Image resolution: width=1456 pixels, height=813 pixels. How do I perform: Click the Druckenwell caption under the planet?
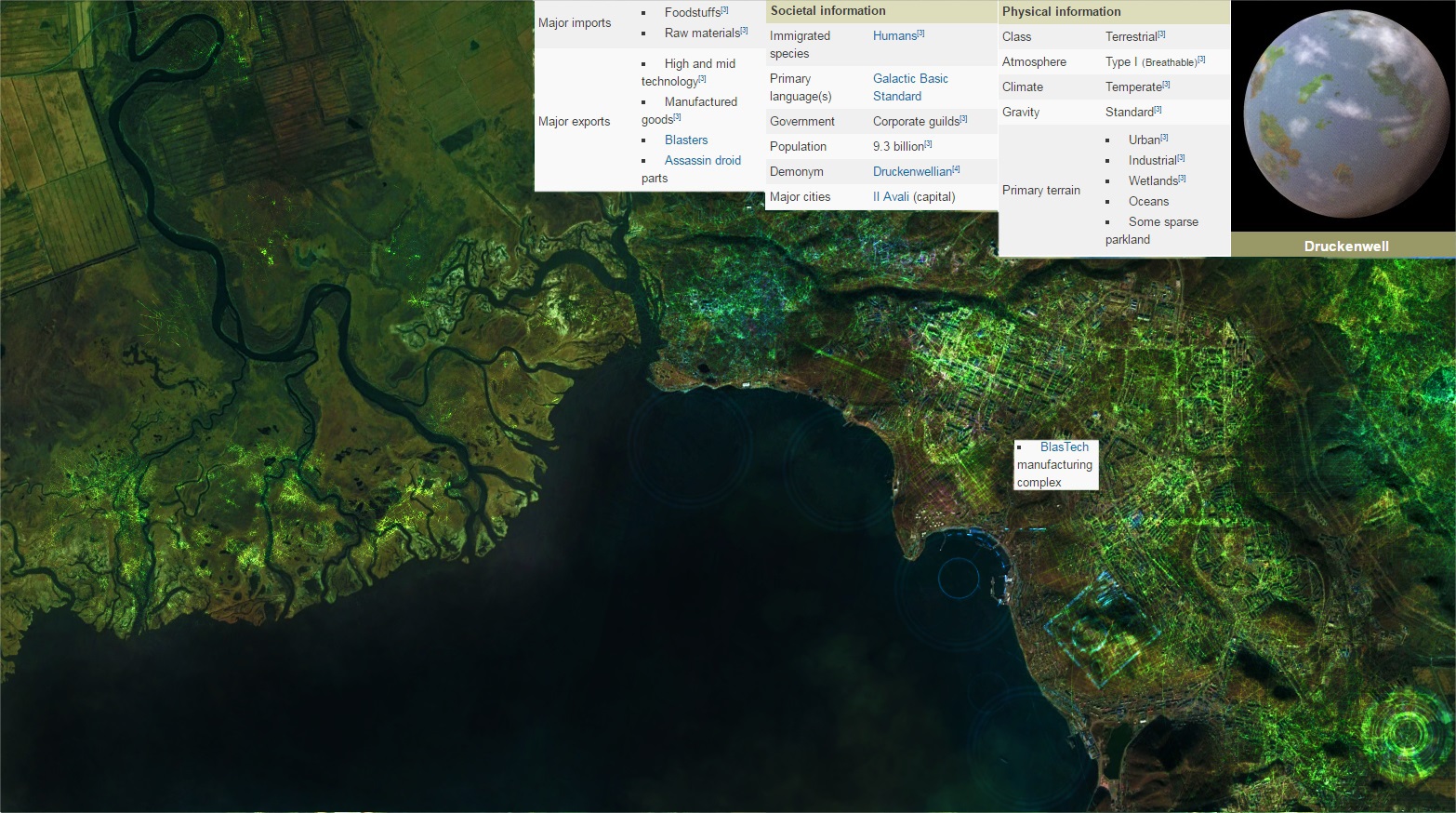[1345, 247]
